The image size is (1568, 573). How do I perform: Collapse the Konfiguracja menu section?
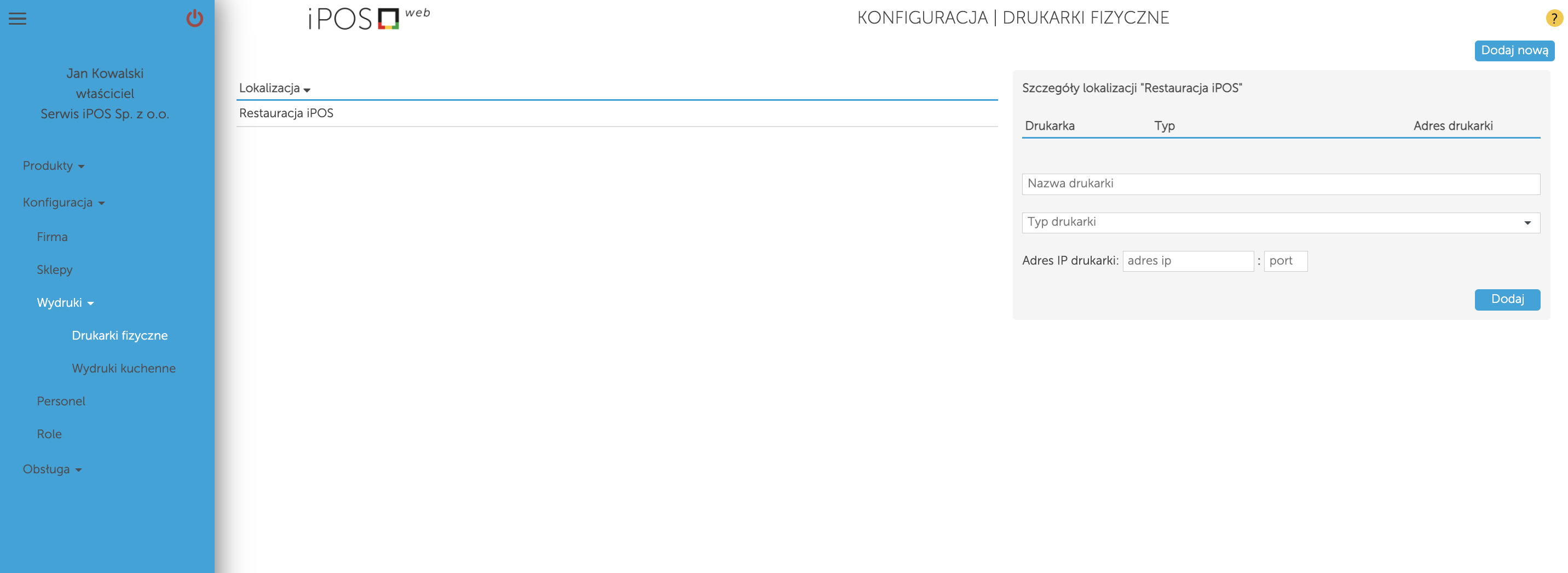[64, 202]
